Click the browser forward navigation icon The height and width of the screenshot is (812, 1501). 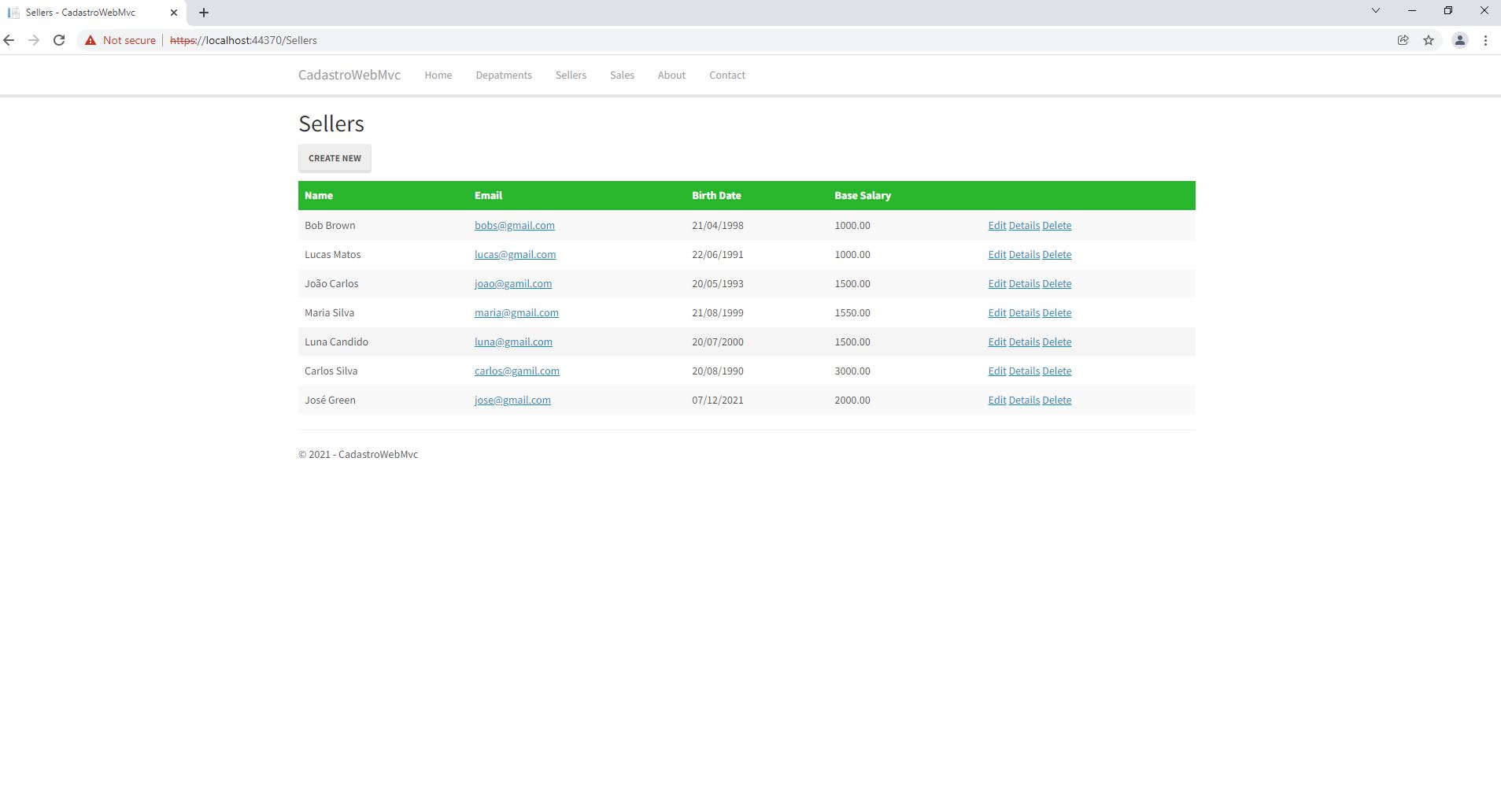tap(34, 40)
